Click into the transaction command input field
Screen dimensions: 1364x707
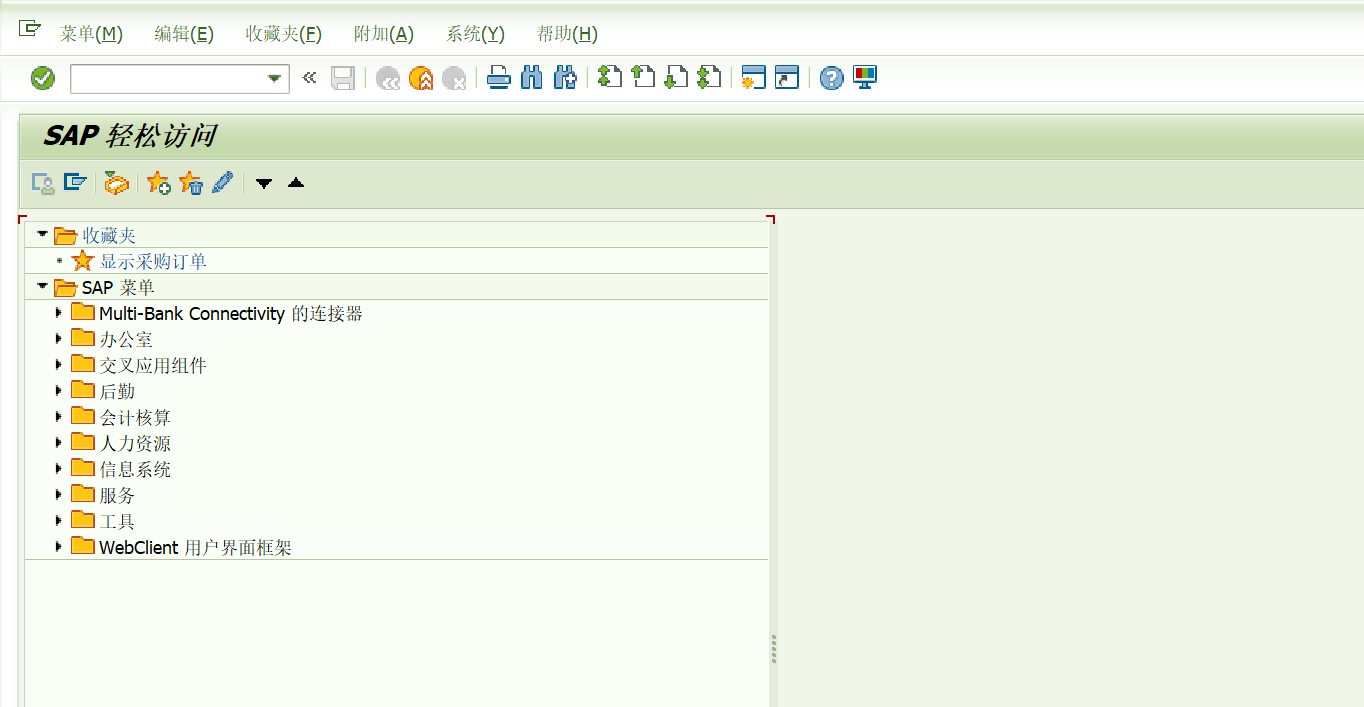[167, 79]
